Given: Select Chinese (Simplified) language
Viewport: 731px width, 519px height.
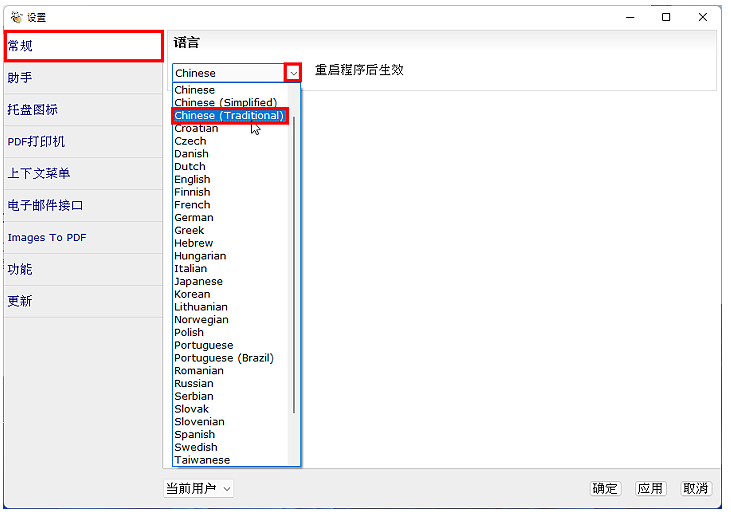Looking at the screenshot, I should (230, 103).
